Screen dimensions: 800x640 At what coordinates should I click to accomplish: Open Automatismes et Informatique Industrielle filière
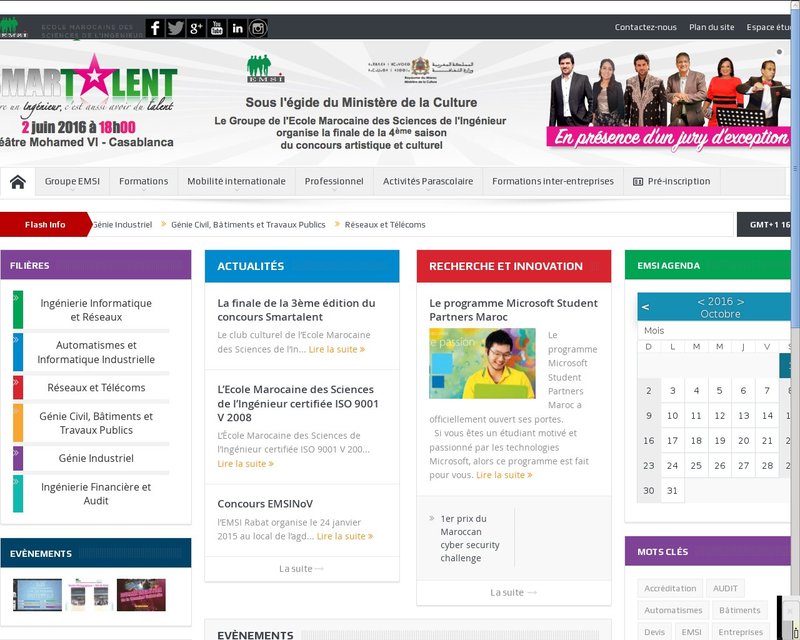(x=96, y=352)
